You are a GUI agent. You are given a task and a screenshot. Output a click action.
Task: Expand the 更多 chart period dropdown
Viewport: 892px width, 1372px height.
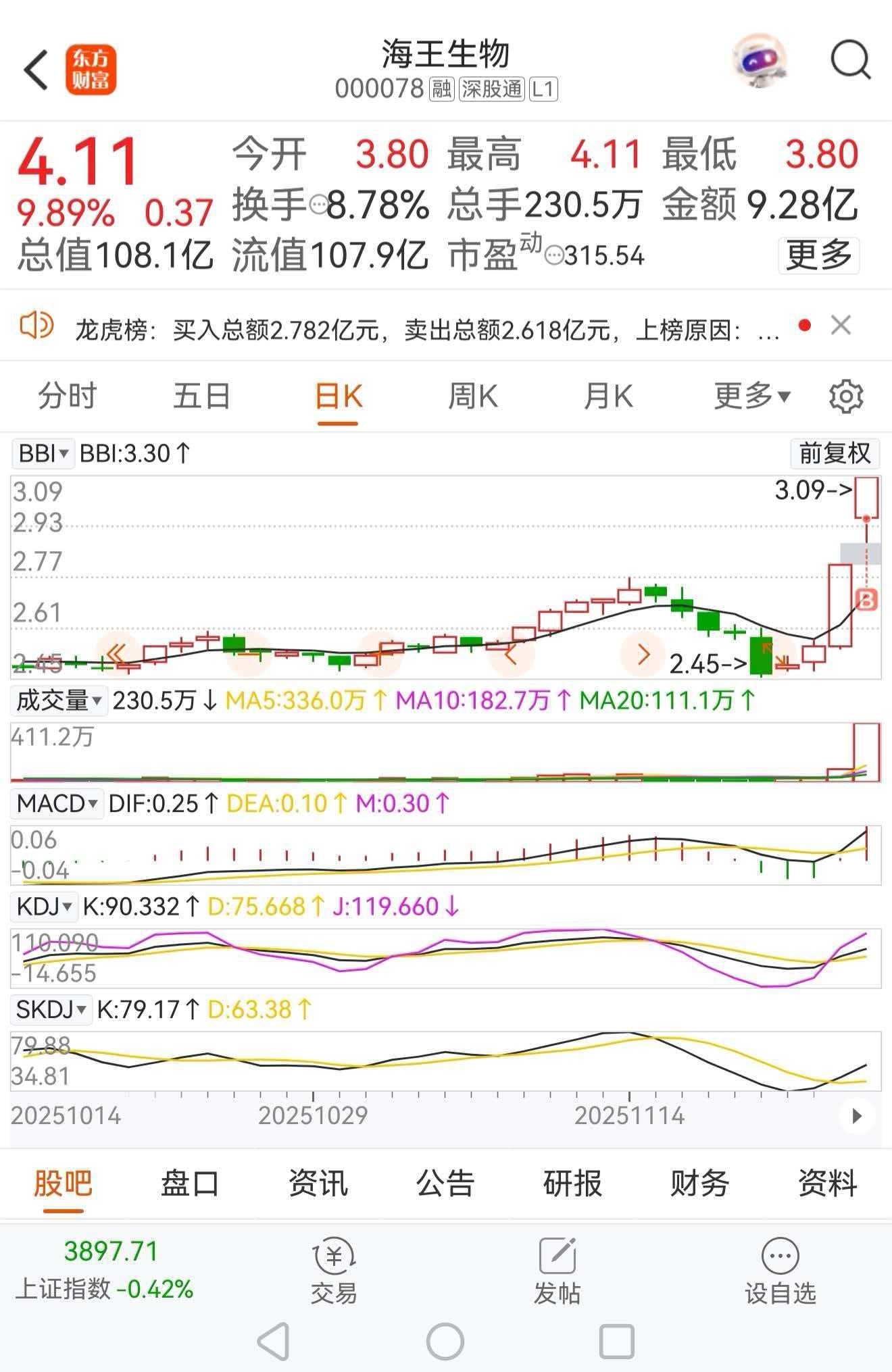(752, 396)
